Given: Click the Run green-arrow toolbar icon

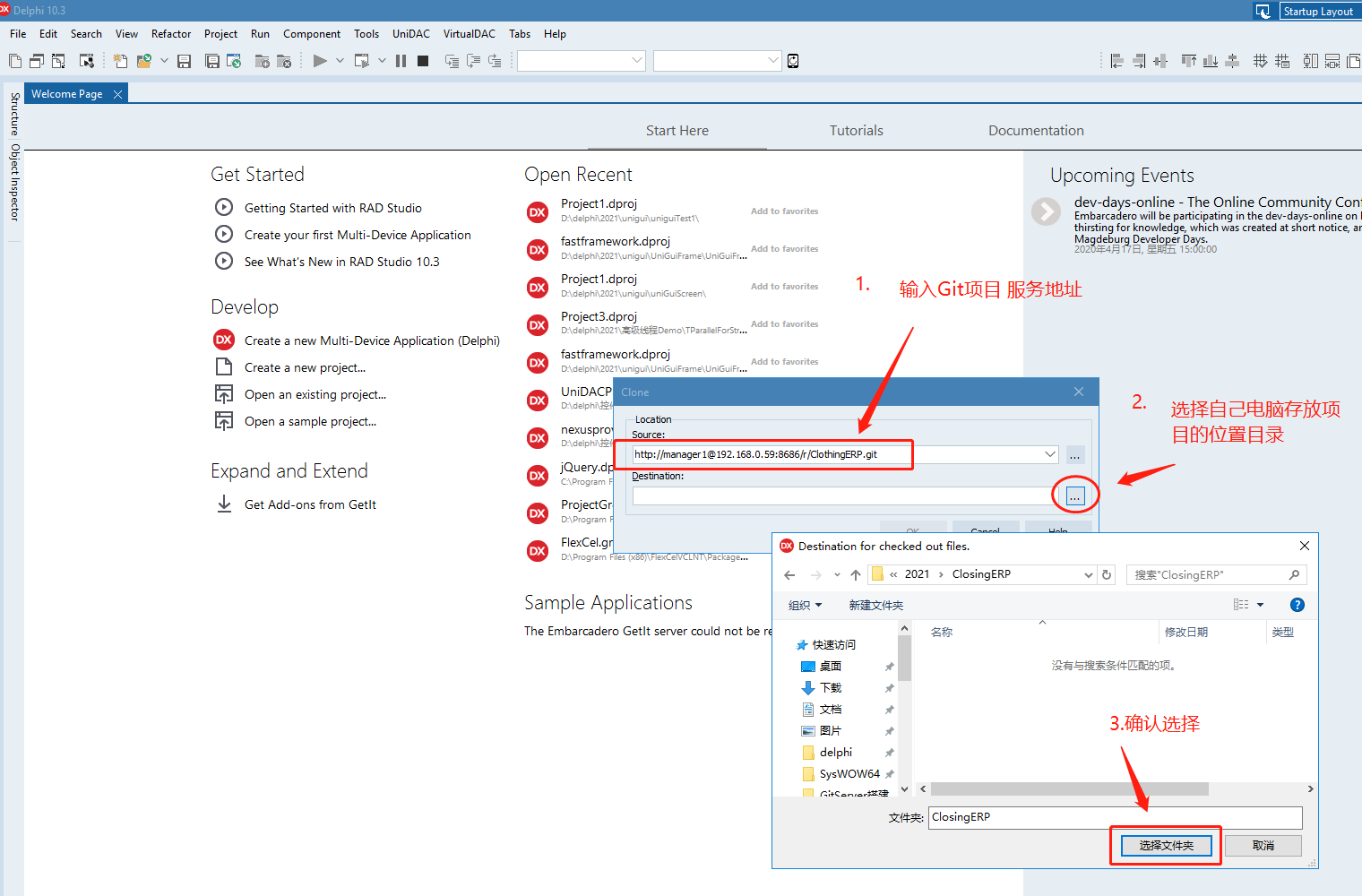Looking at the screenshot, I should (320, 61).
